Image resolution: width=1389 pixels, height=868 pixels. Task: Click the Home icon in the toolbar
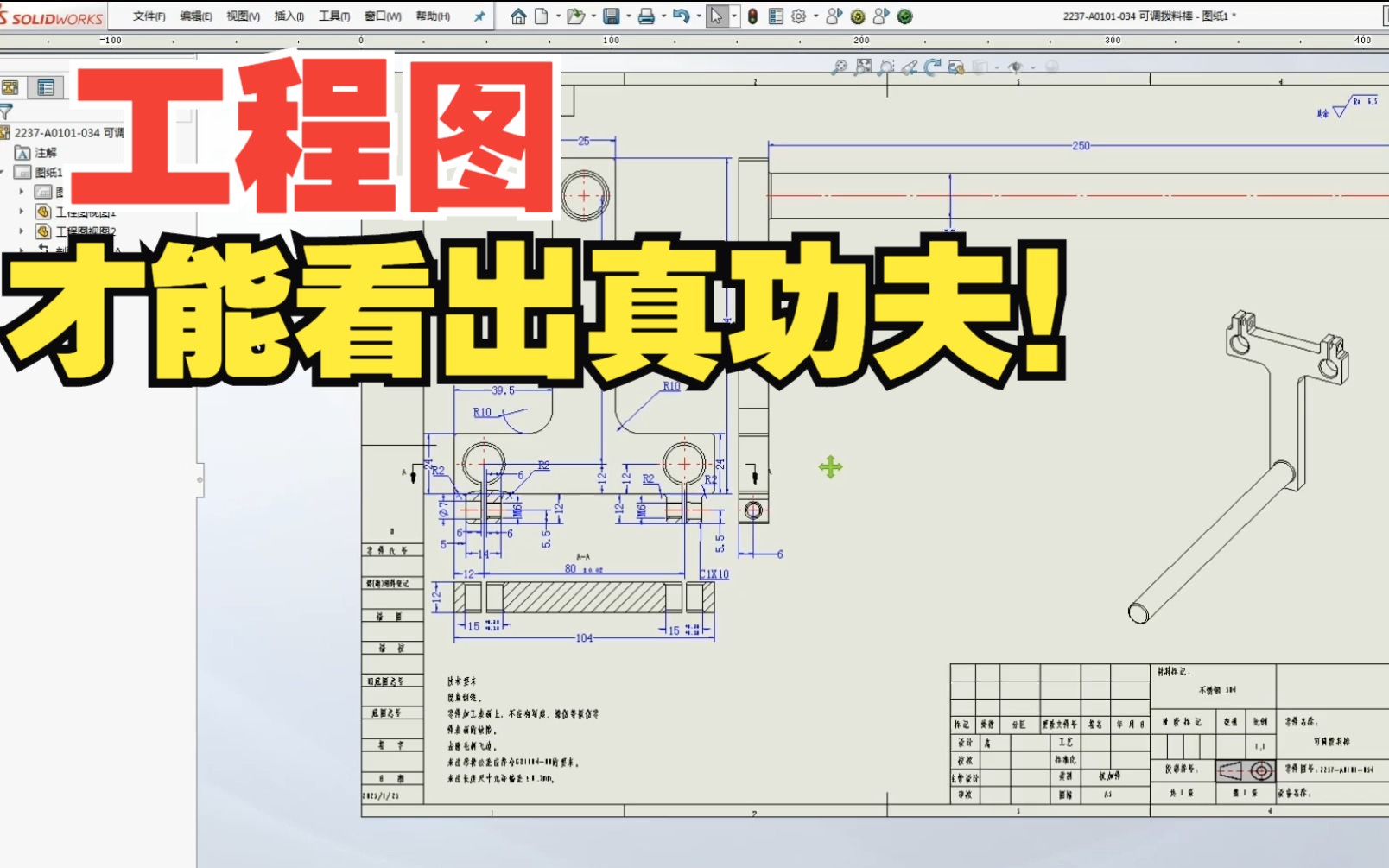(x=518, y=16)
